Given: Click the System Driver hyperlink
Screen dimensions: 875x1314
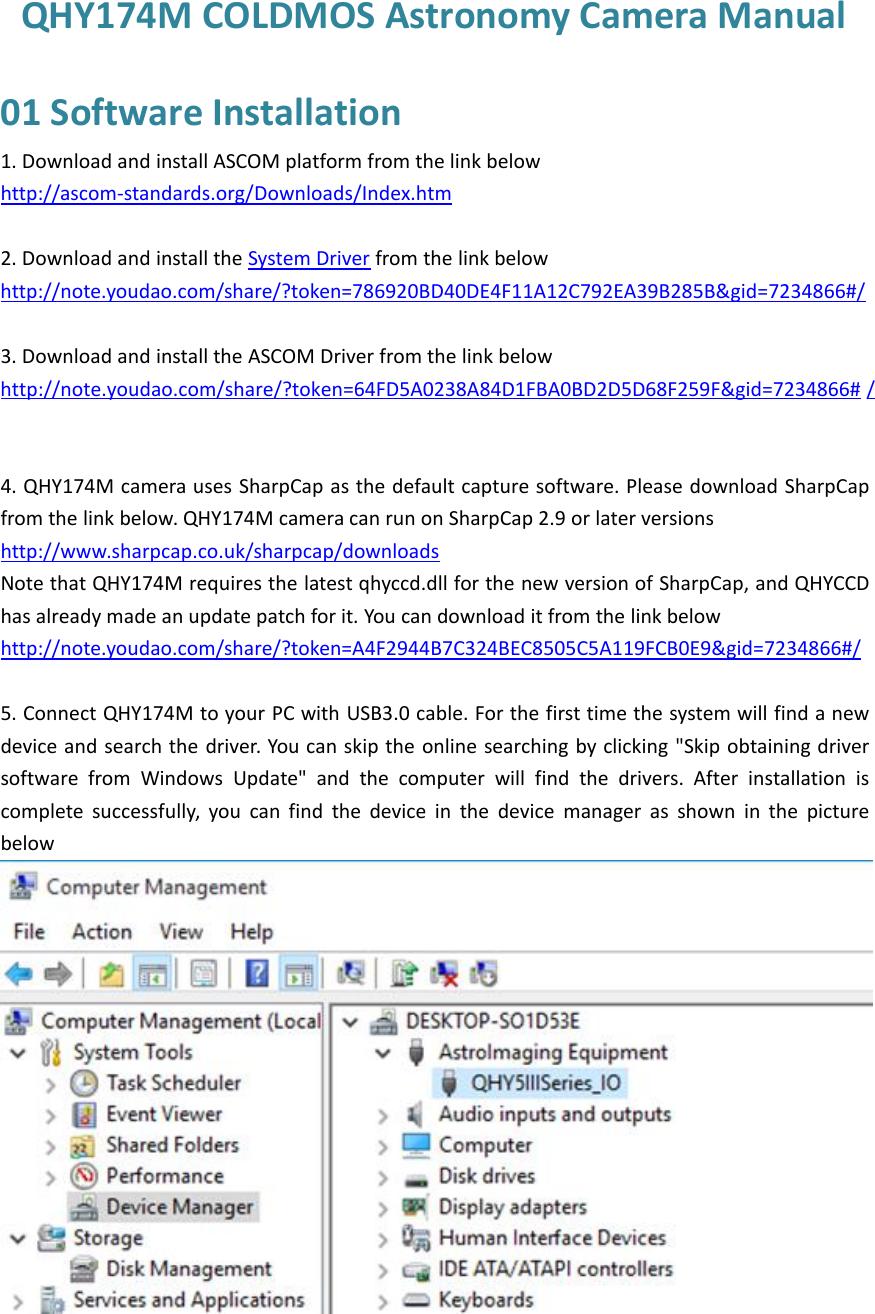Looking at the screenshot, I should [x=307, y=258].
